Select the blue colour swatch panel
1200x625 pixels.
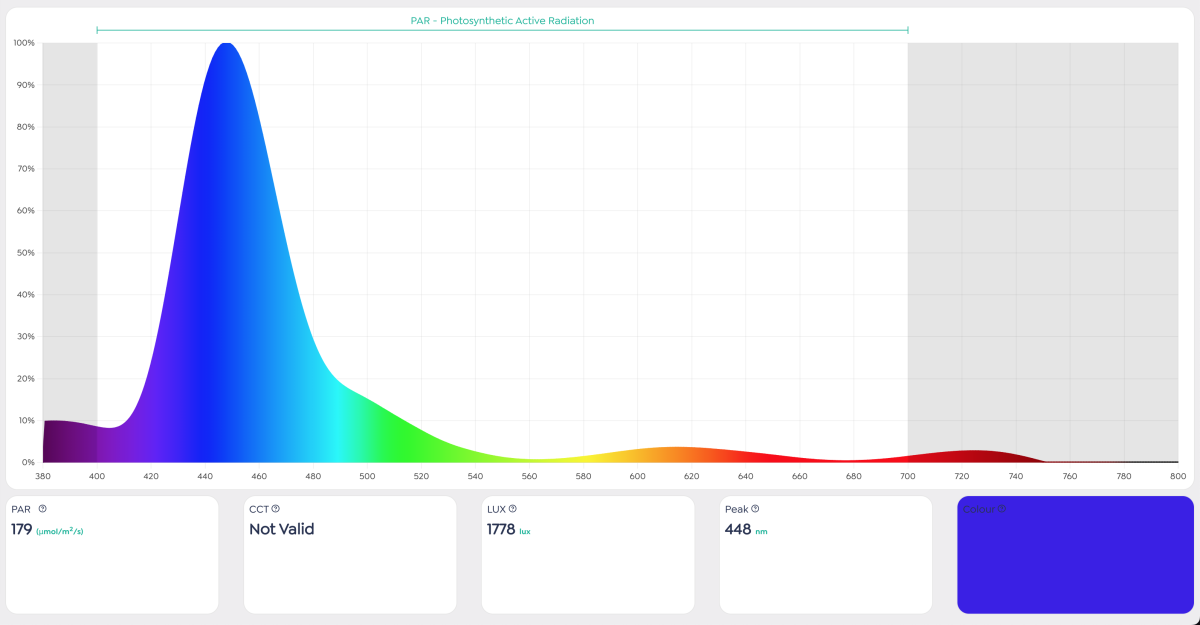click(1075, 554)
